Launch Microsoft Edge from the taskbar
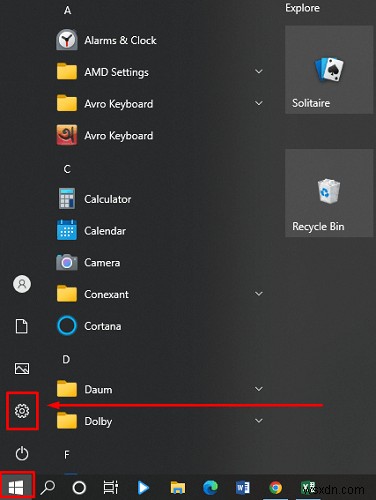The height and width of the screenshot is (500, 376). pos(210,488)
